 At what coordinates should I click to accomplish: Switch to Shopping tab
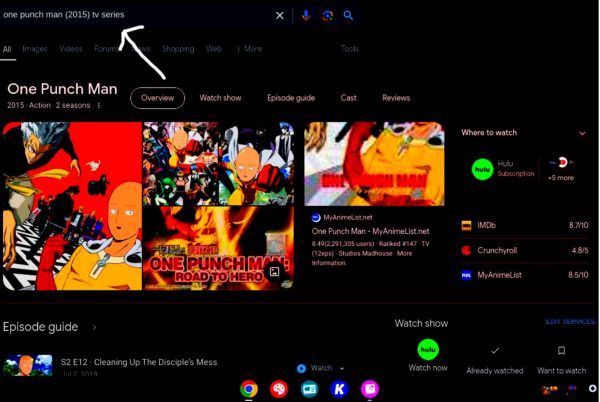click(x=178, y=49)
